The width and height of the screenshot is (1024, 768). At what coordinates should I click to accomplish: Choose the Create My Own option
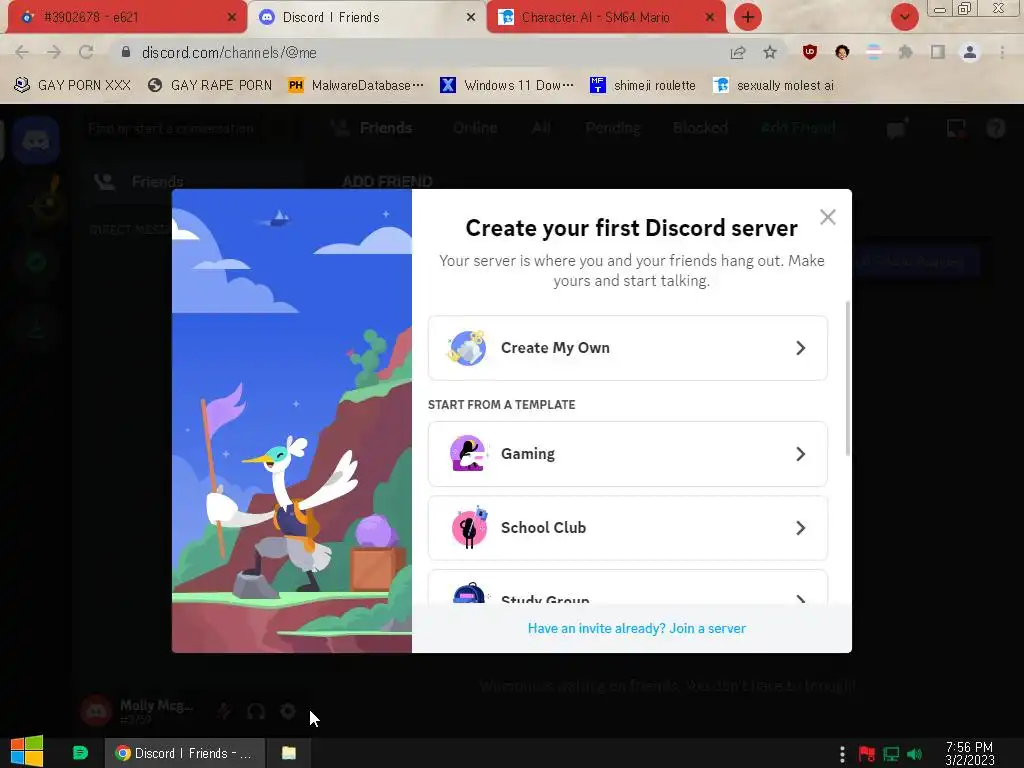(x=628, y=348)
